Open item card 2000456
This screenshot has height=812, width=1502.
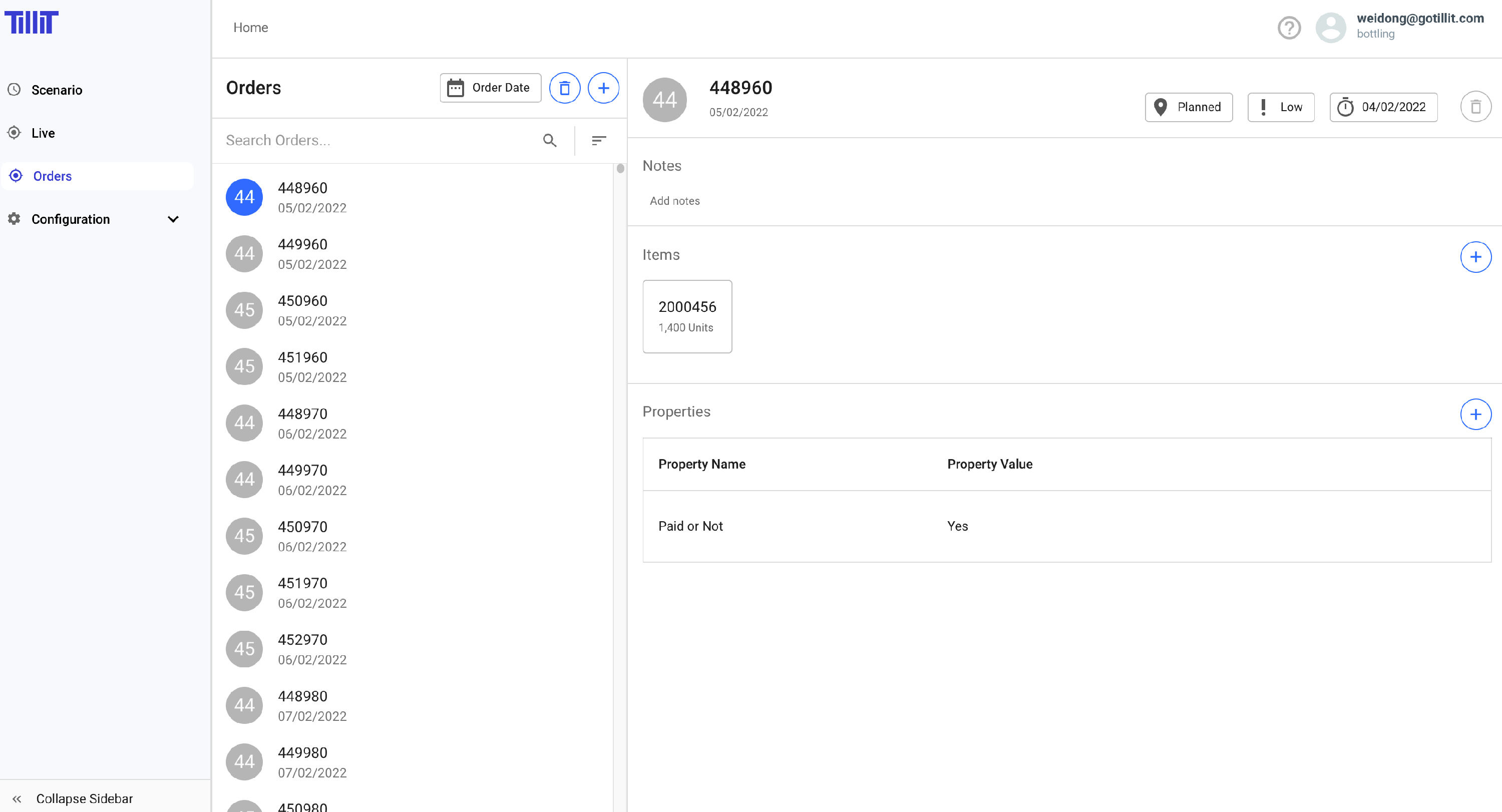coord(687,316)
